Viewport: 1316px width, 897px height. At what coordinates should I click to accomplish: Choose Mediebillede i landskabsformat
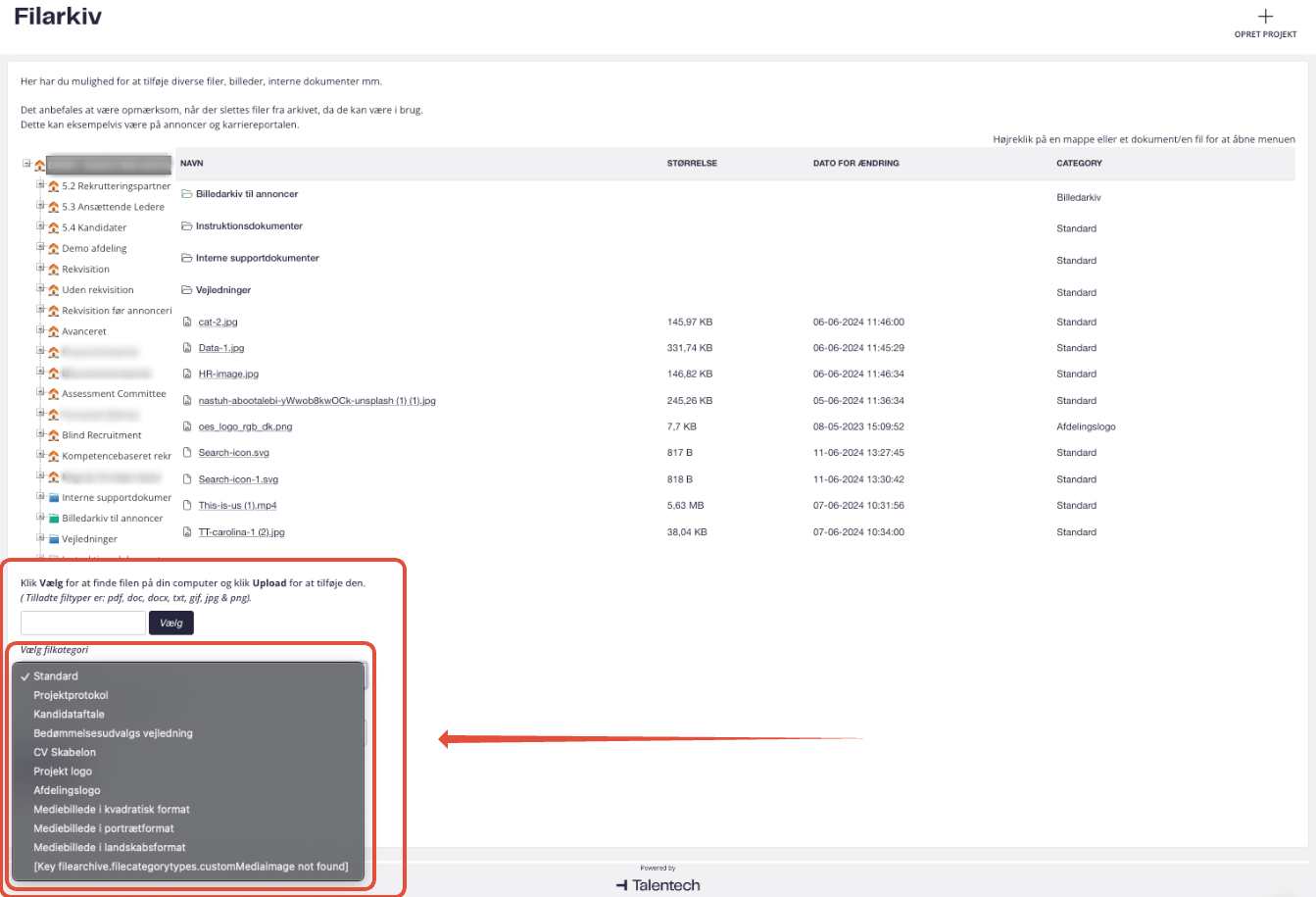188,848
